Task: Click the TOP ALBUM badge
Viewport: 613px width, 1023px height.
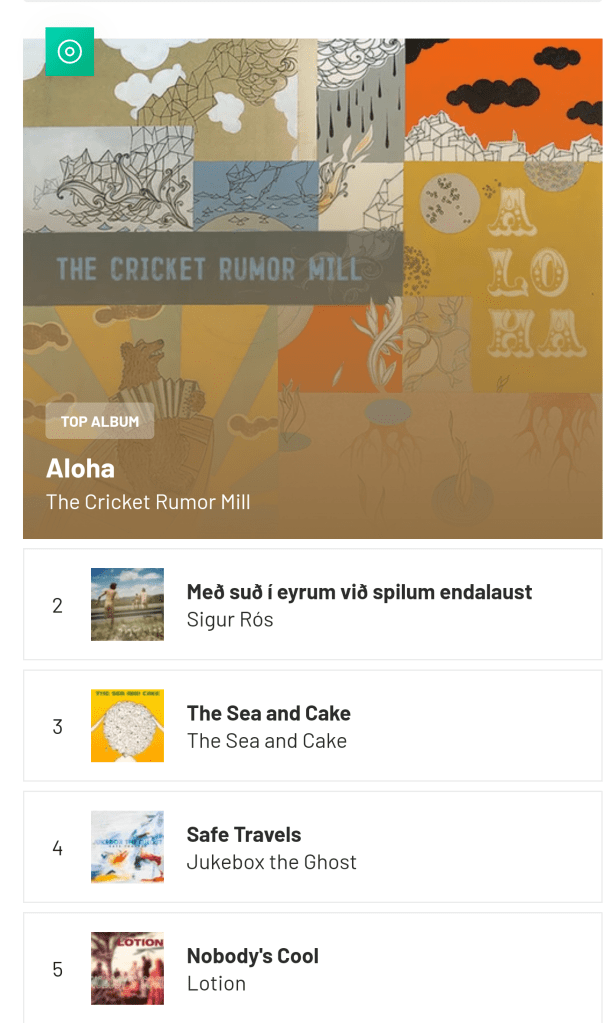Action: coord(100,422)
